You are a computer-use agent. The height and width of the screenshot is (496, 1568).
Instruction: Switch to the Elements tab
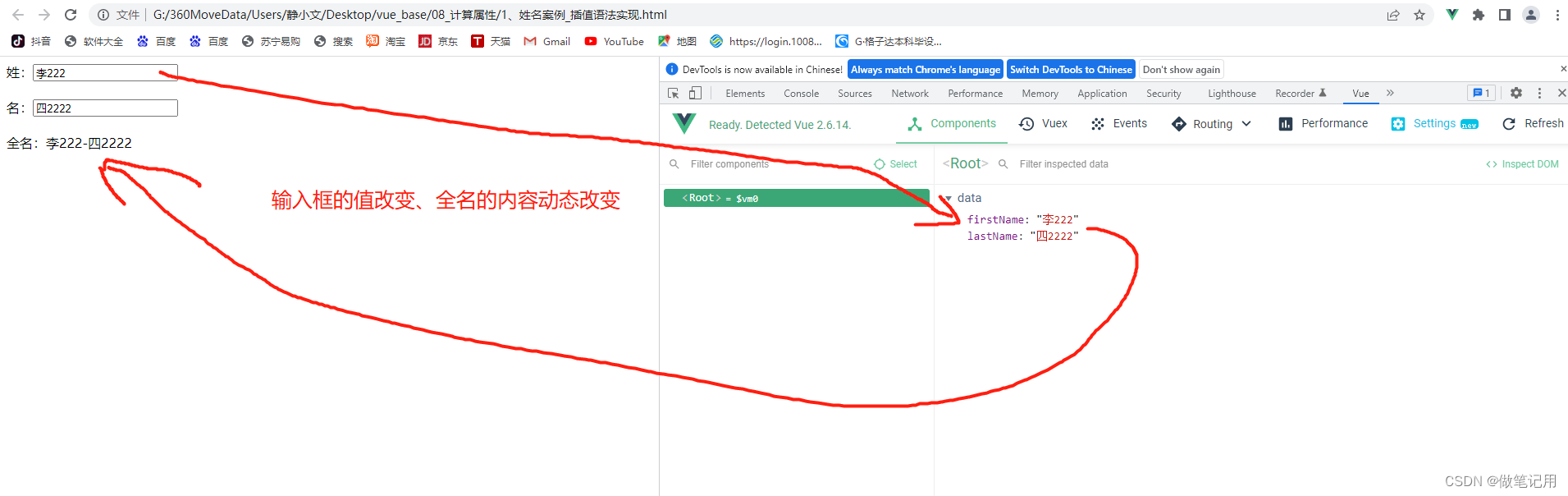coord(745,94)
